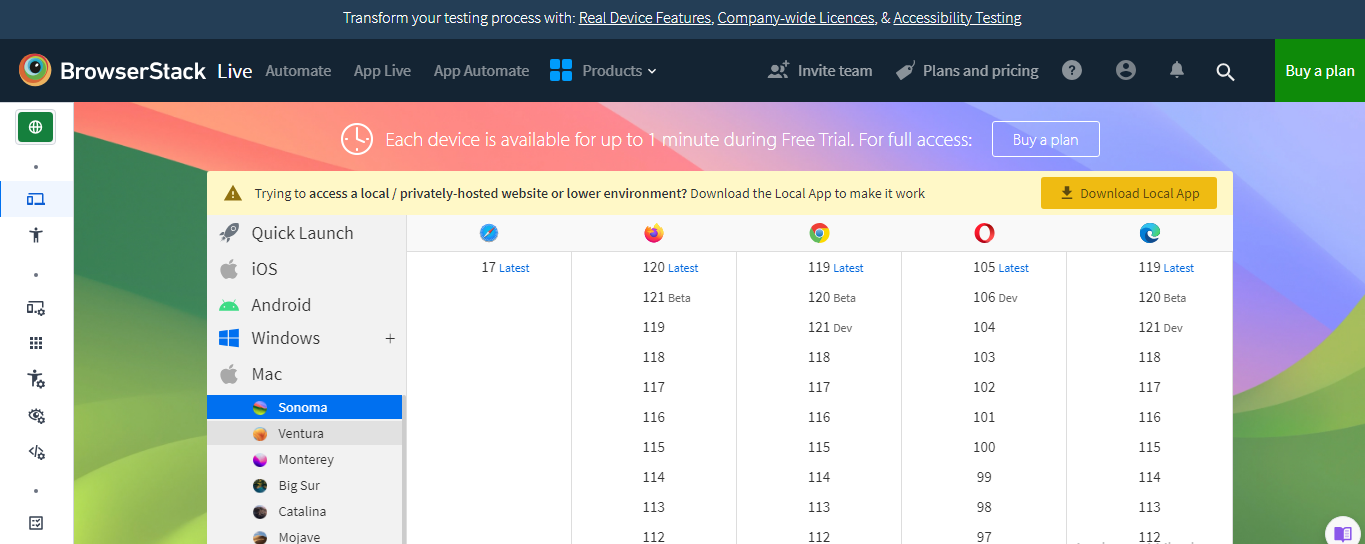
Task: Open the Real Device Features link
Action: click(x=646, y=18)
